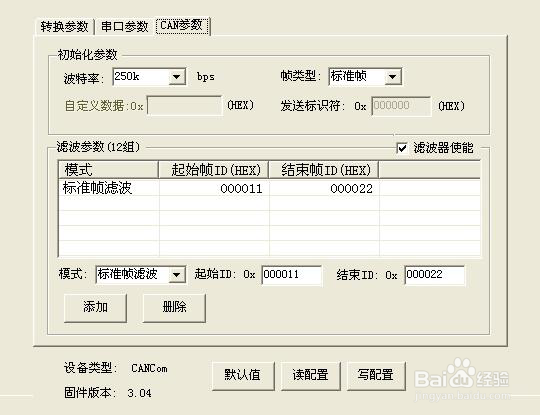
Task: Open the 模式 标准帧滤波 combo box arrow
Action: point(177,274)
